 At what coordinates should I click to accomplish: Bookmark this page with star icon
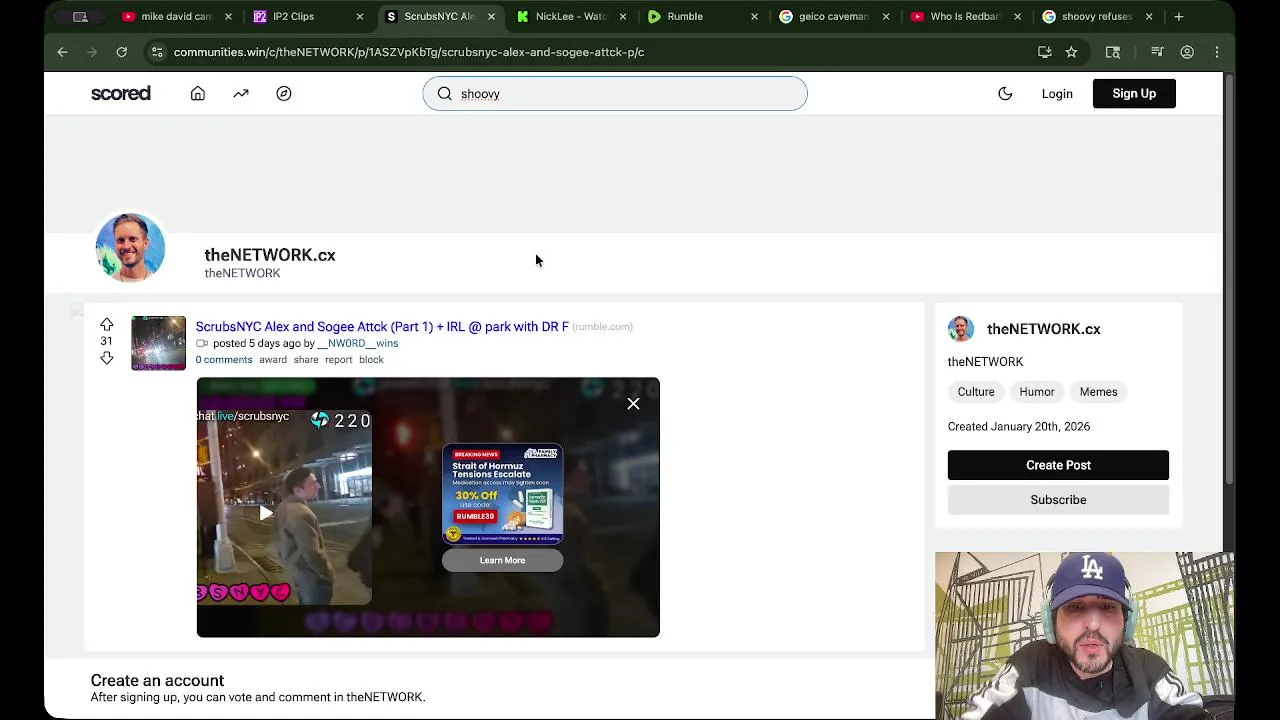1071,52
